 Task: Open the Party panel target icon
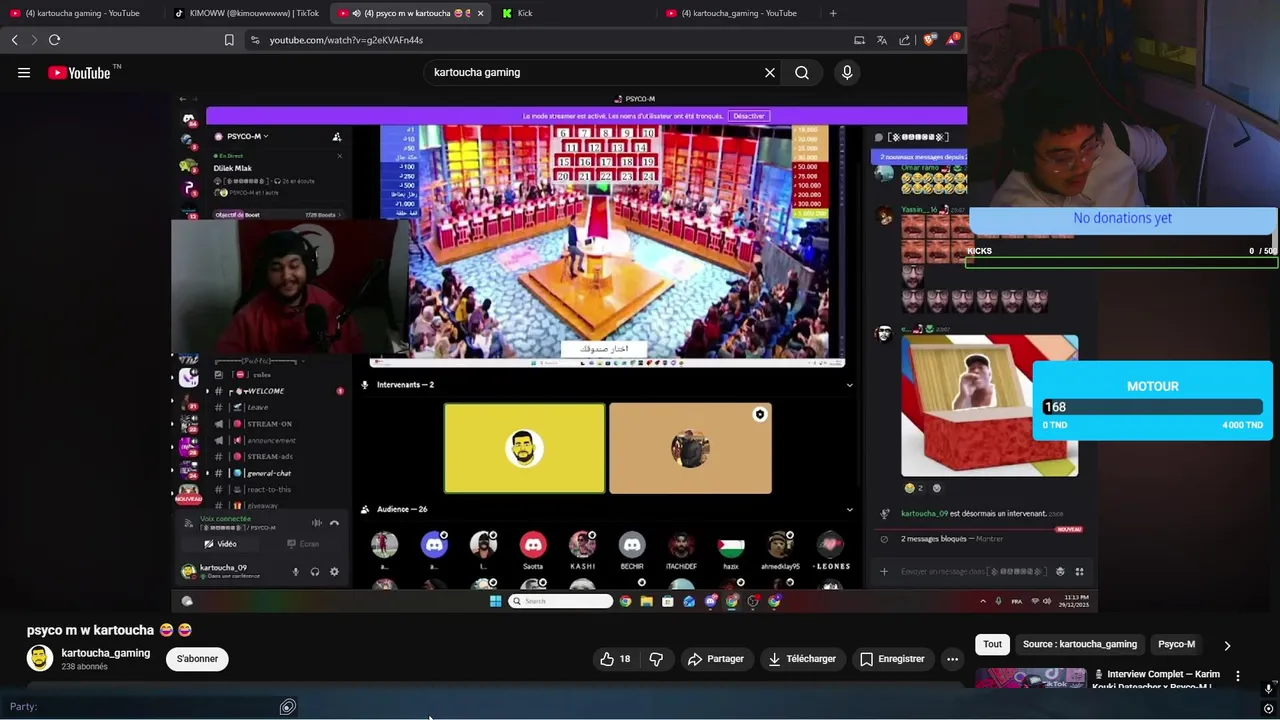(x=287, y=707)
